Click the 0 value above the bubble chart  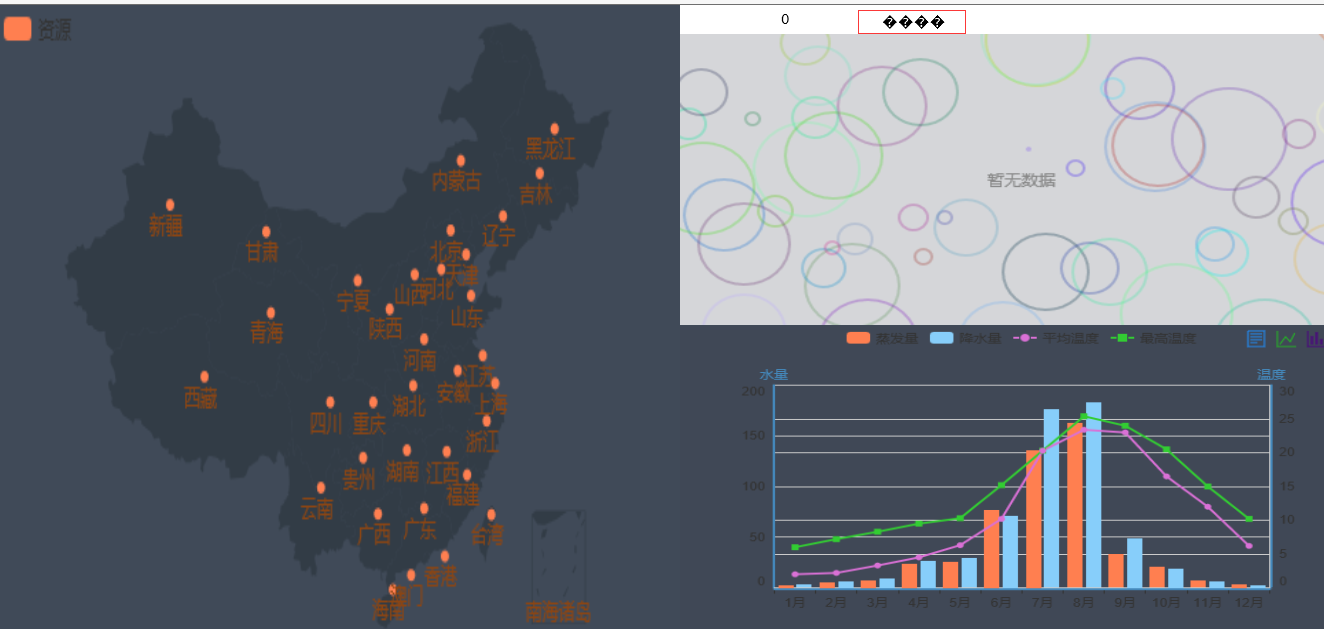(785, 19)
